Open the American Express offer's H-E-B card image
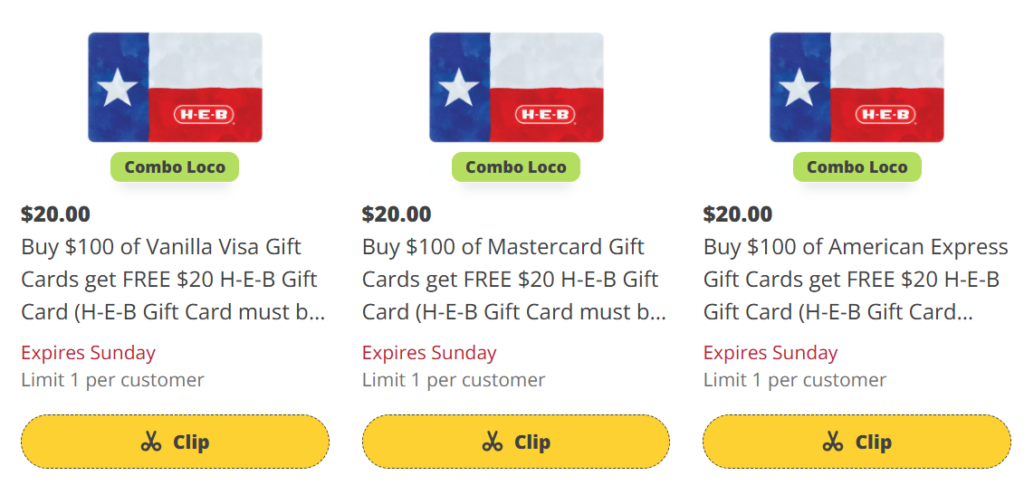The width and height of the screenshot is (1024, 504). 857,87
